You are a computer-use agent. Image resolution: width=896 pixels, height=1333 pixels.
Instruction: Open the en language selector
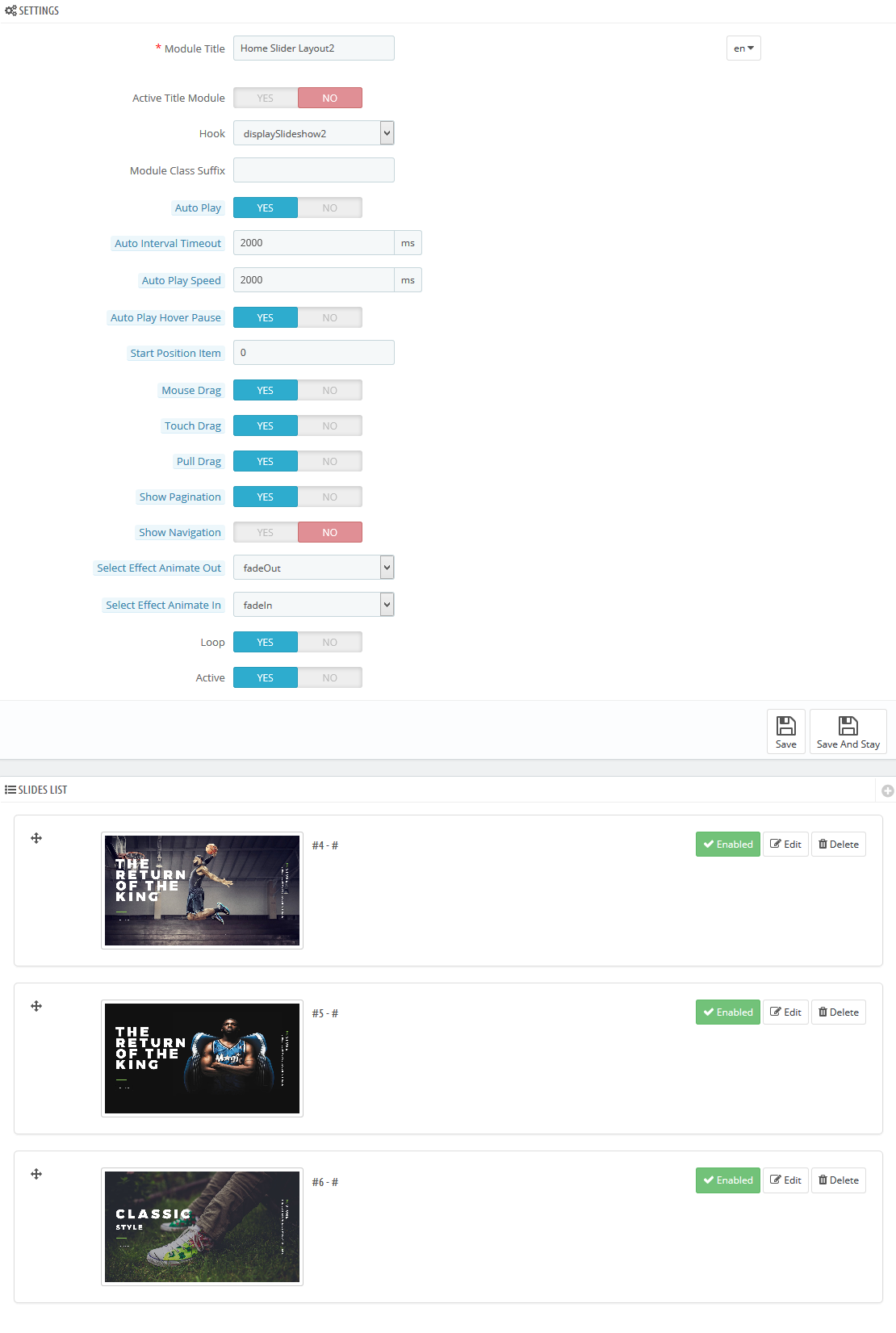(743, 48)
